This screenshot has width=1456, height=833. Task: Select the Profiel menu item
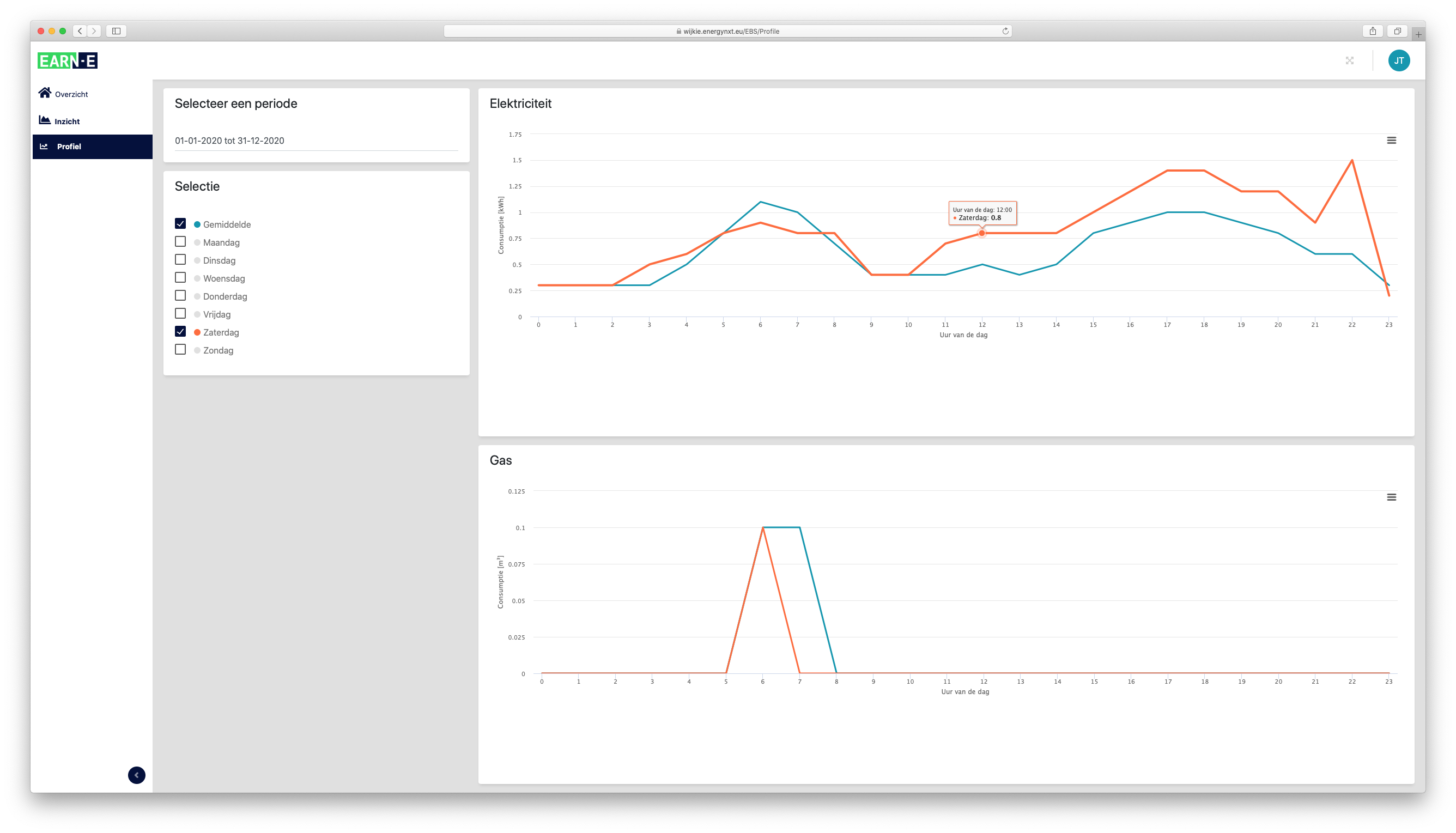click(69, 147)
